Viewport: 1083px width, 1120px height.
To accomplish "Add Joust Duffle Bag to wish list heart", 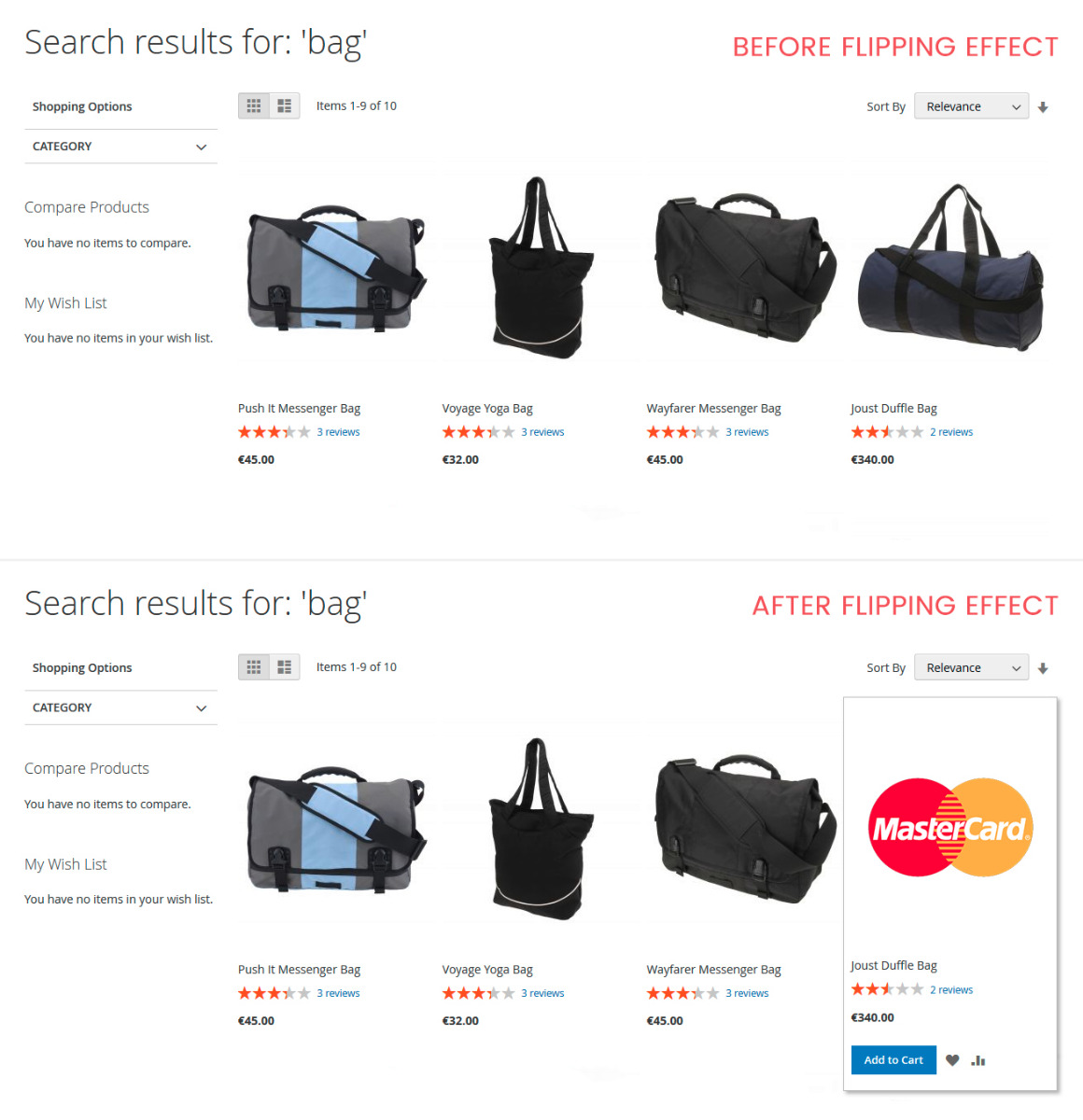I will click(x=952, y=1060).
